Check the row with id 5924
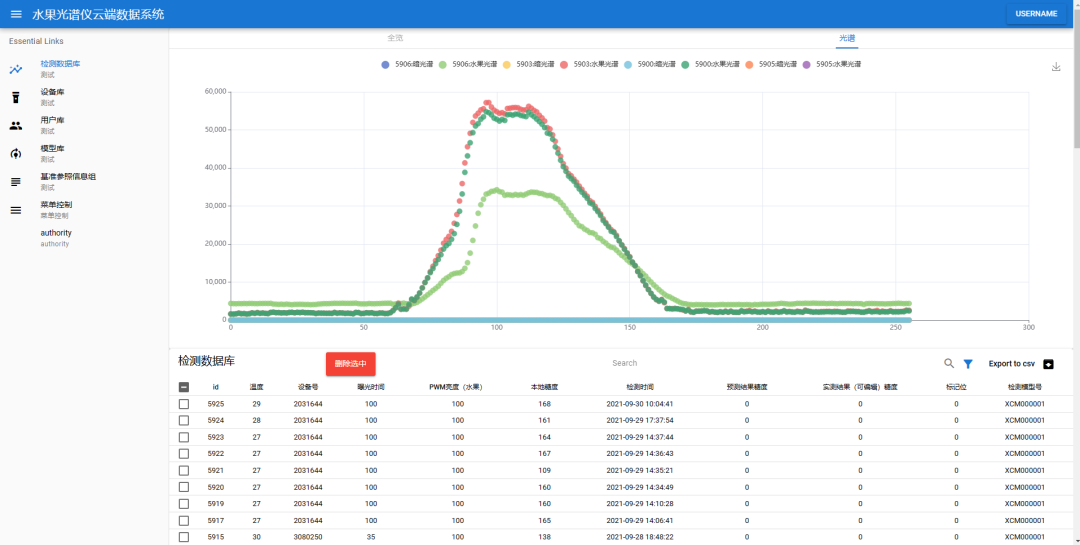Image resolution: width=1080 pixels, height=545 pixels. 184,420
